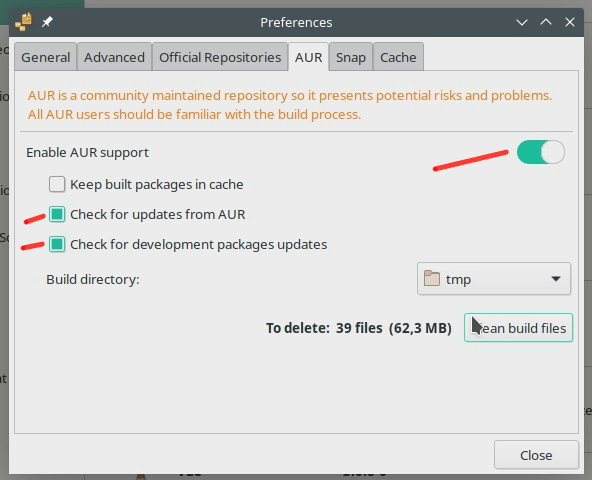Click the 'Build directory:' label
592x480 pixels.
tap(93, 279)
